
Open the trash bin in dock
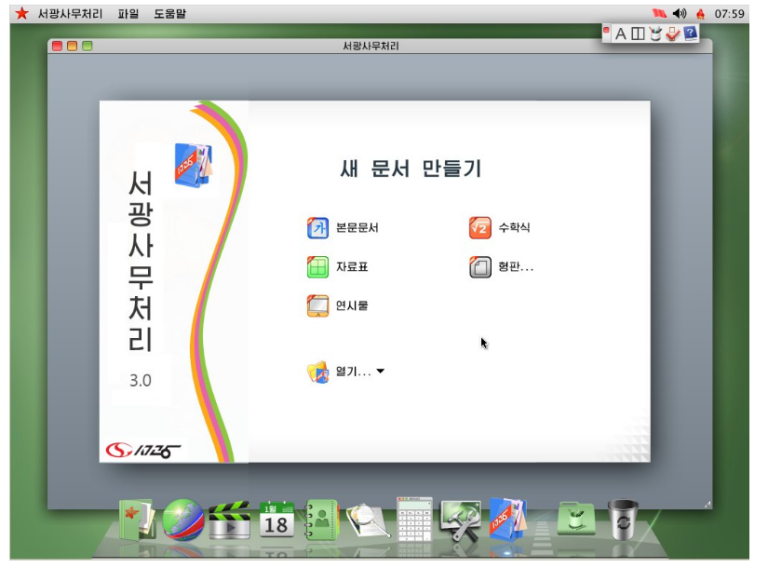tap(623, 519)
